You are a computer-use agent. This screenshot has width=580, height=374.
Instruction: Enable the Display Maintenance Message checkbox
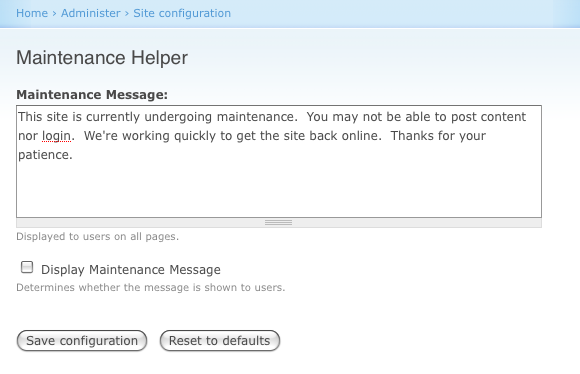27,267
